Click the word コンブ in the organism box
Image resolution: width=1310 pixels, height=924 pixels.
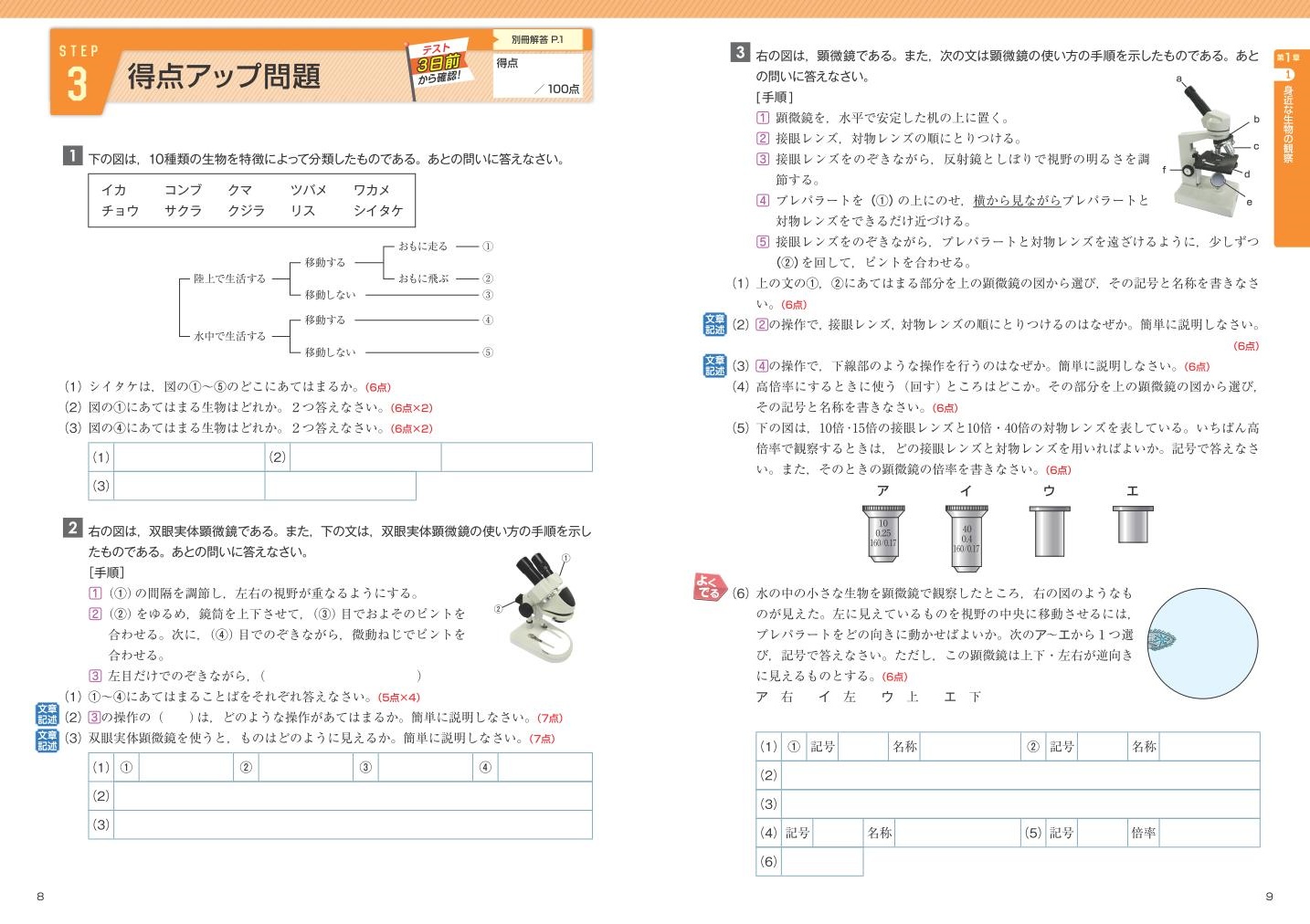[x=183, y=190]
